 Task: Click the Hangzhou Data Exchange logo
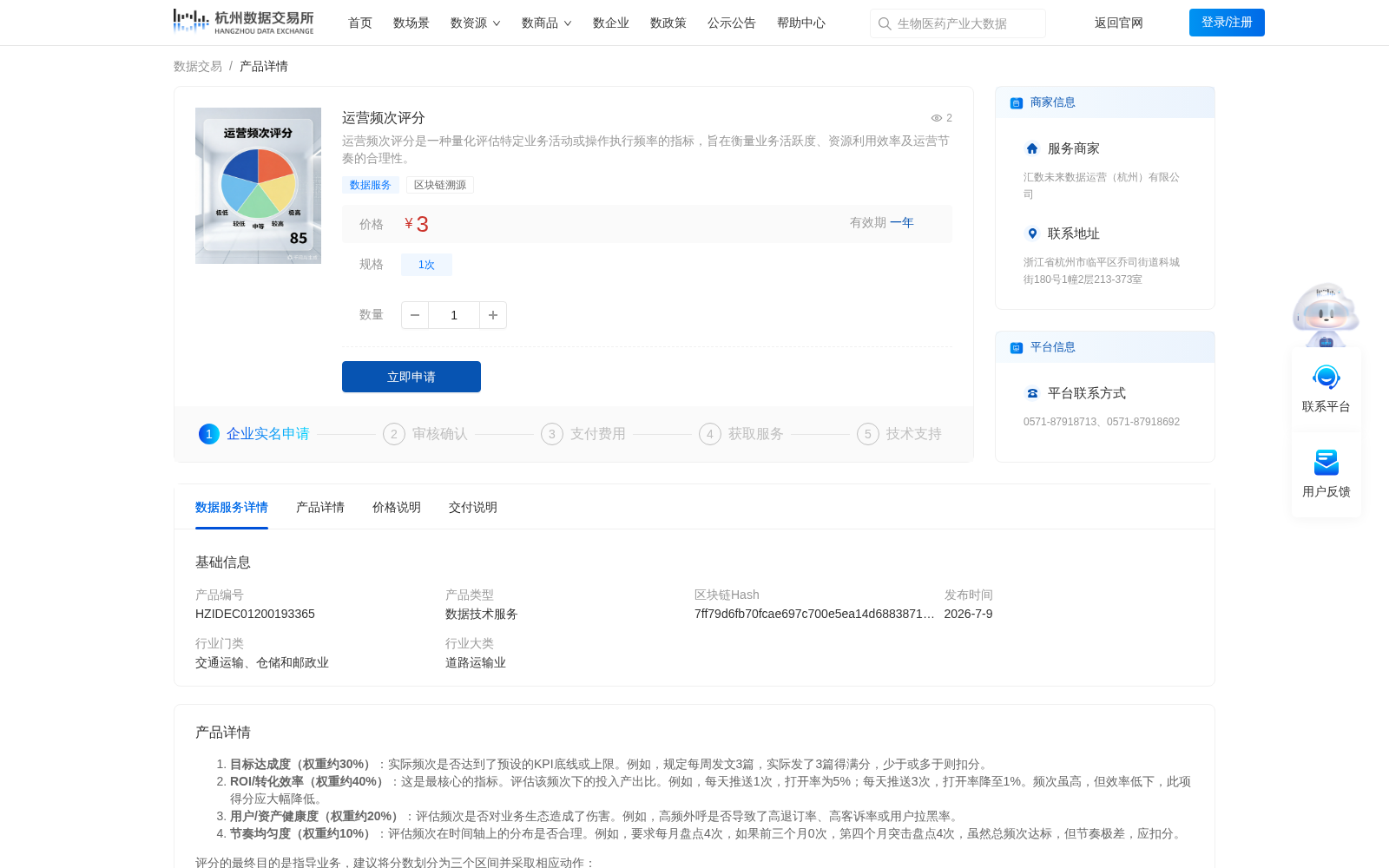click(x=243, y=22)
